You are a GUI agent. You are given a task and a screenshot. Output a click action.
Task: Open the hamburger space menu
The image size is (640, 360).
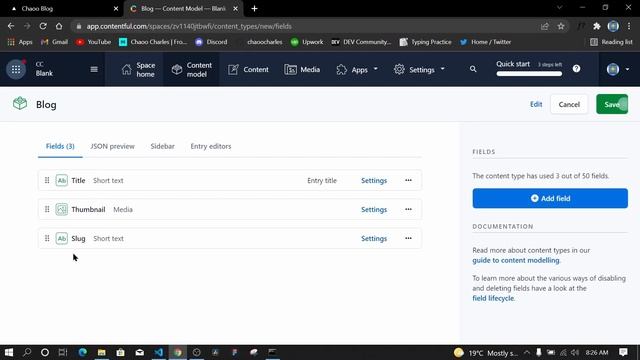(x=94, y=69)
